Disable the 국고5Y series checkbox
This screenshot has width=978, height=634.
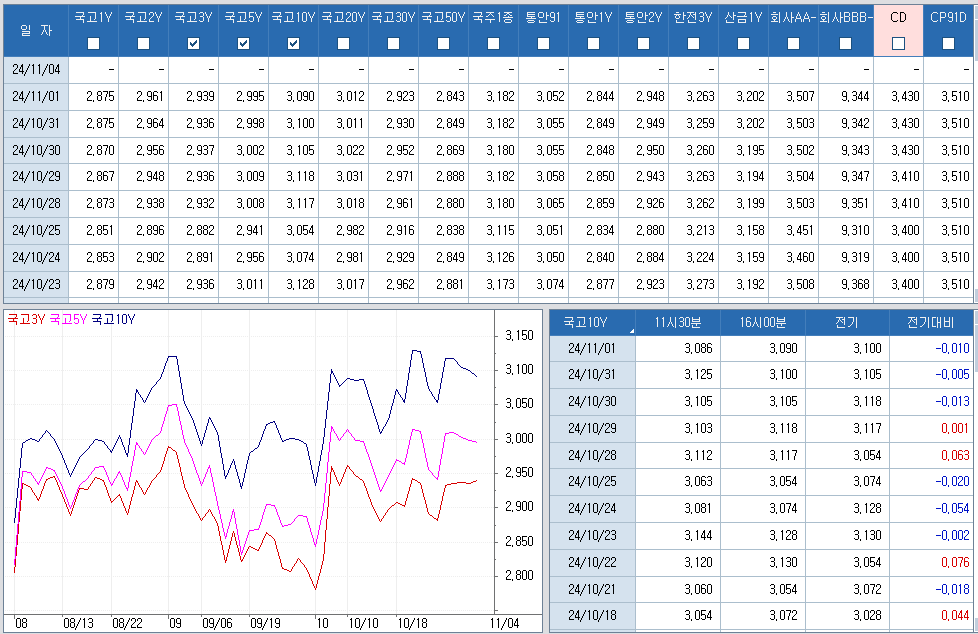(x=243, y=43)
